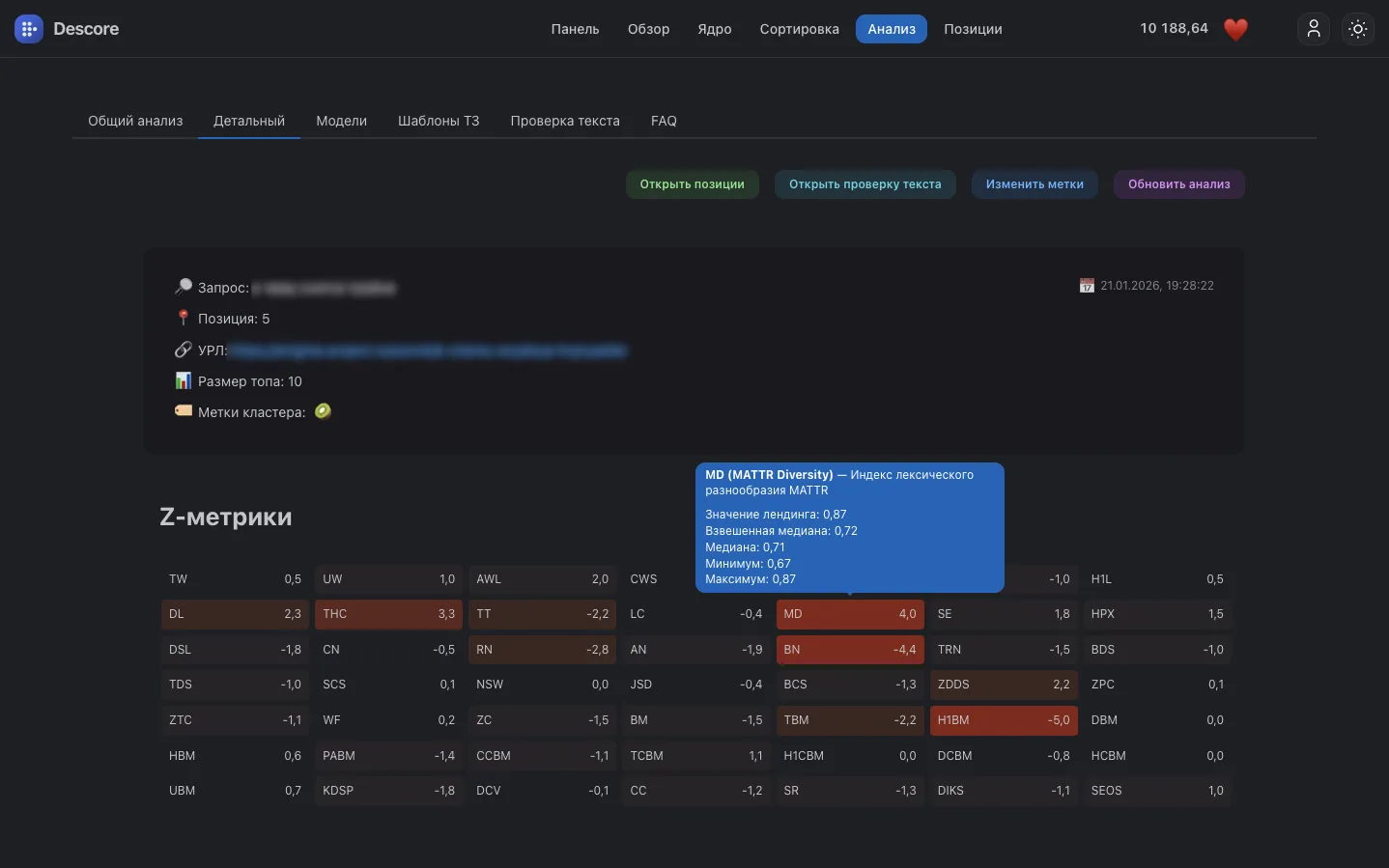
Task: Click the Обновить анализ button
Action: click(1179, 184)
